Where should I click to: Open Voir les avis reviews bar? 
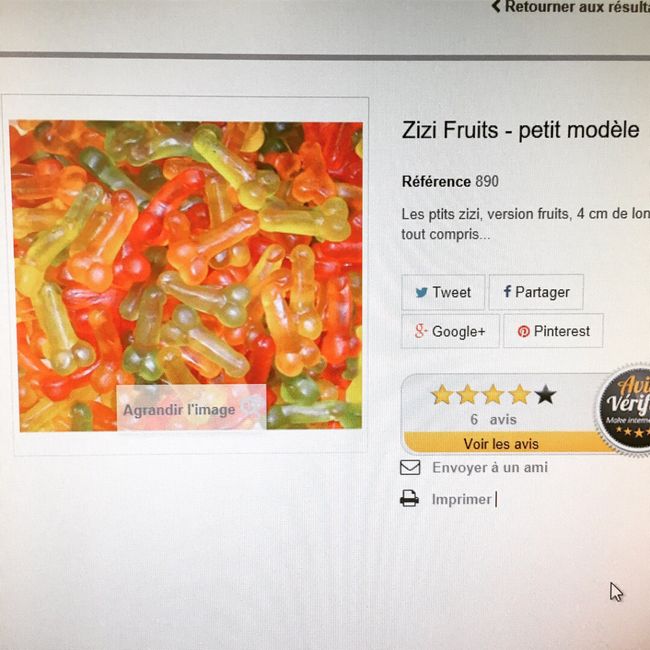coord(501,444)
